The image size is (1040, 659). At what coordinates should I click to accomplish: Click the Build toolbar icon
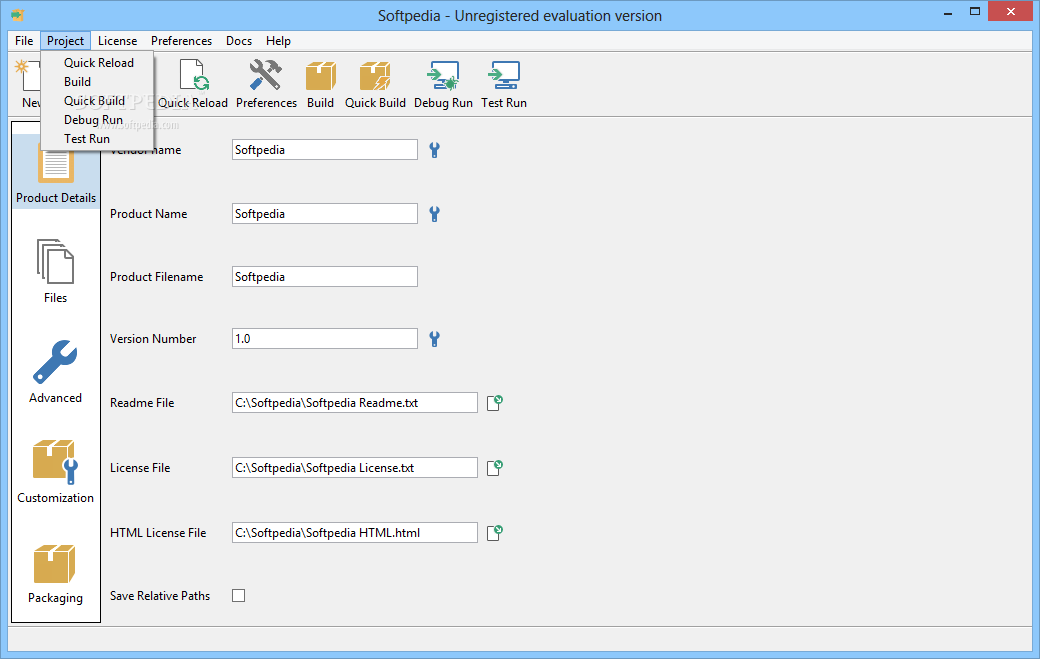pyautogui.click(x=320, y=84)
